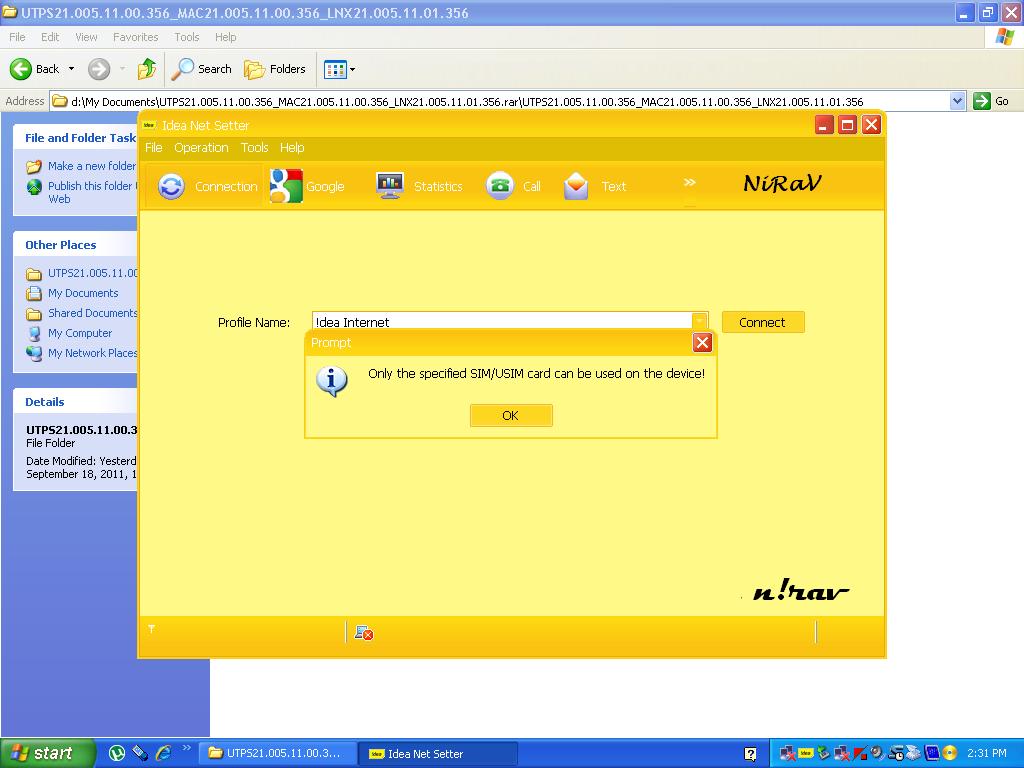Click the Call phone icon
Screen dimensions: 1024x768
500,186
